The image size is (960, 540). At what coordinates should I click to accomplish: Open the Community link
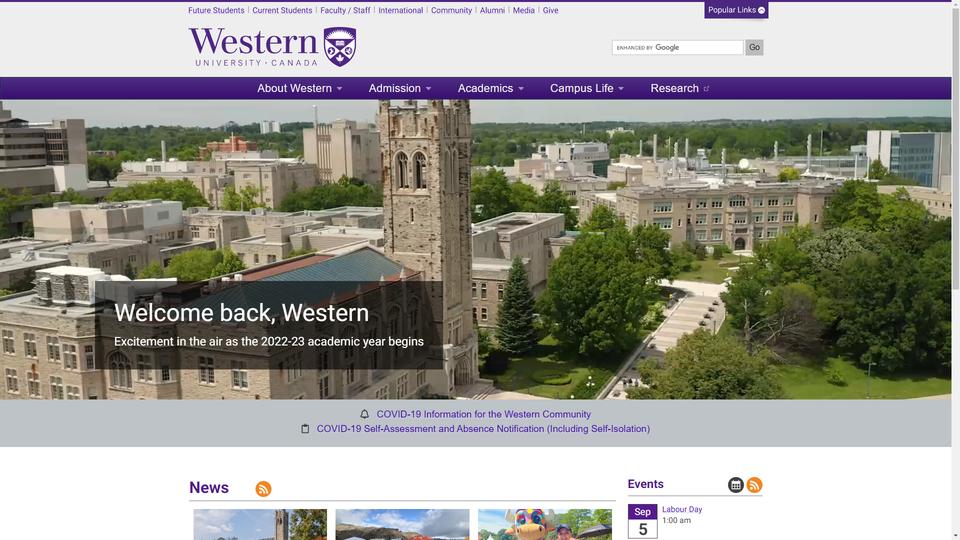[451, 10]
